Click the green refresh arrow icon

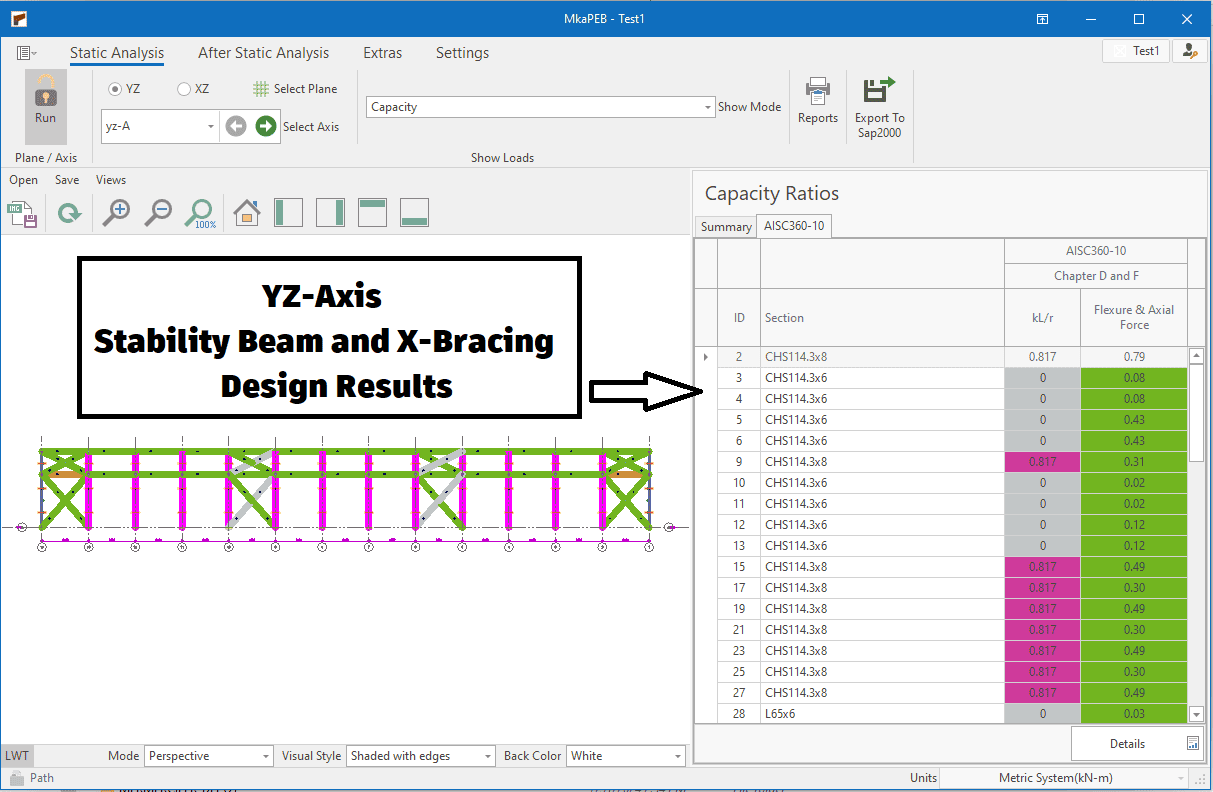[69, 212]
